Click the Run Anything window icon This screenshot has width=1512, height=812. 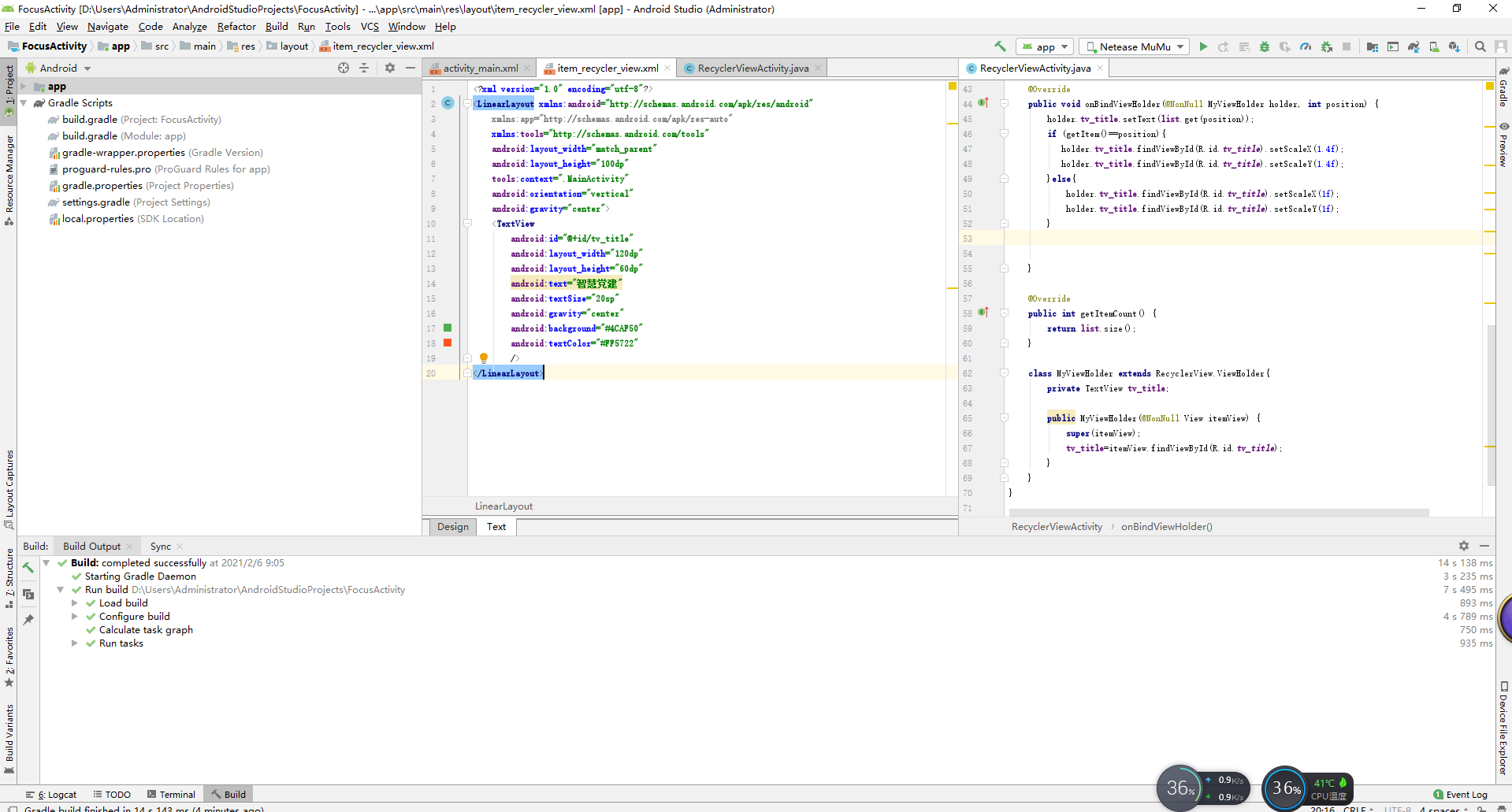1393,46
